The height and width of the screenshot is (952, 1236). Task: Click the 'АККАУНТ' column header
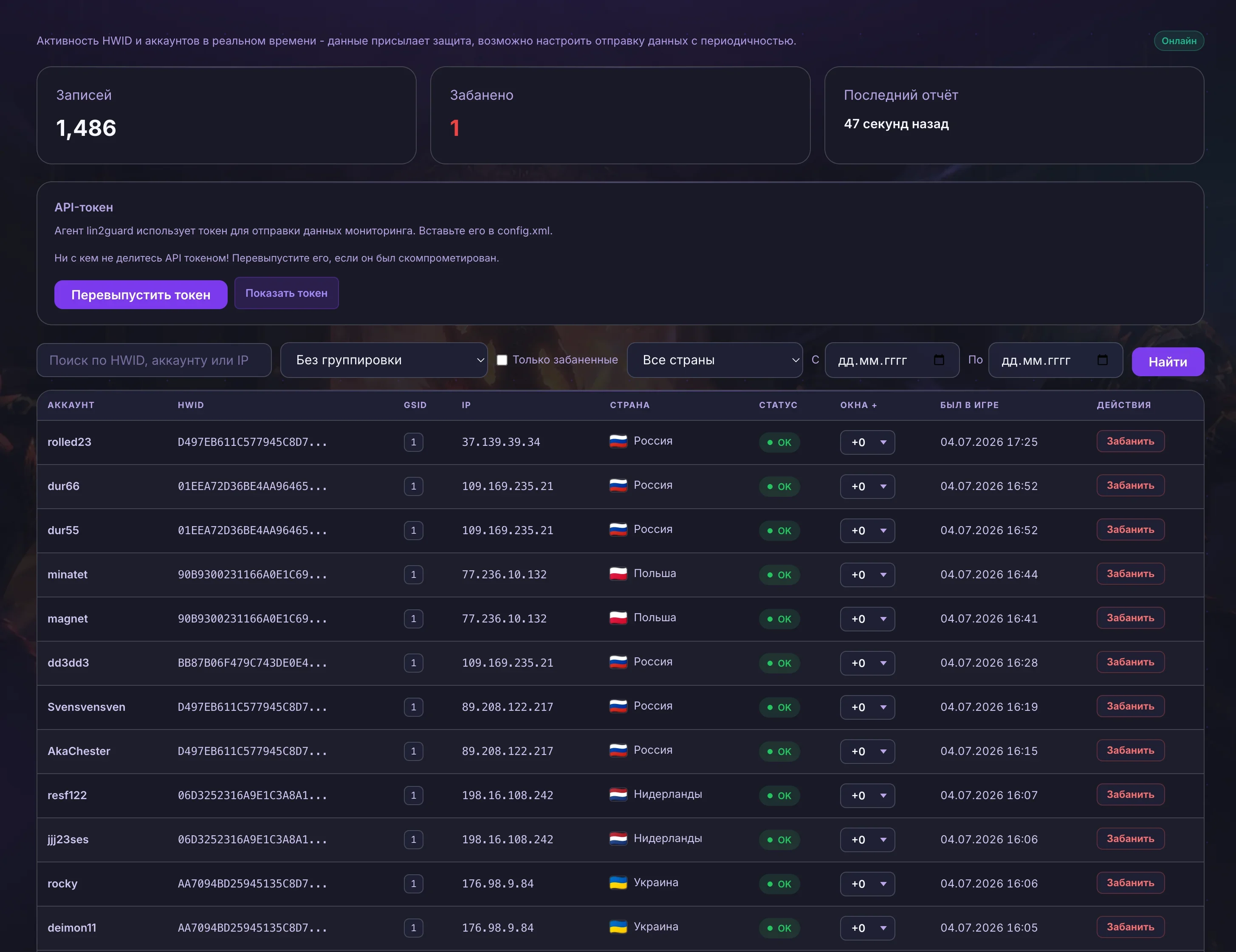coord(71,405)
